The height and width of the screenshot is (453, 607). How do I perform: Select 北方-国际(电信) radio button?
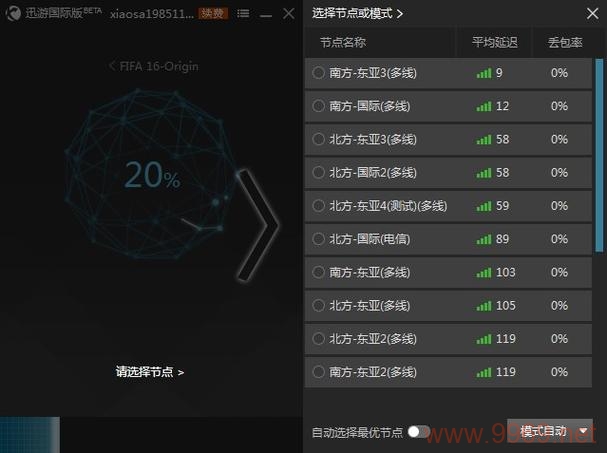(319, 239)
